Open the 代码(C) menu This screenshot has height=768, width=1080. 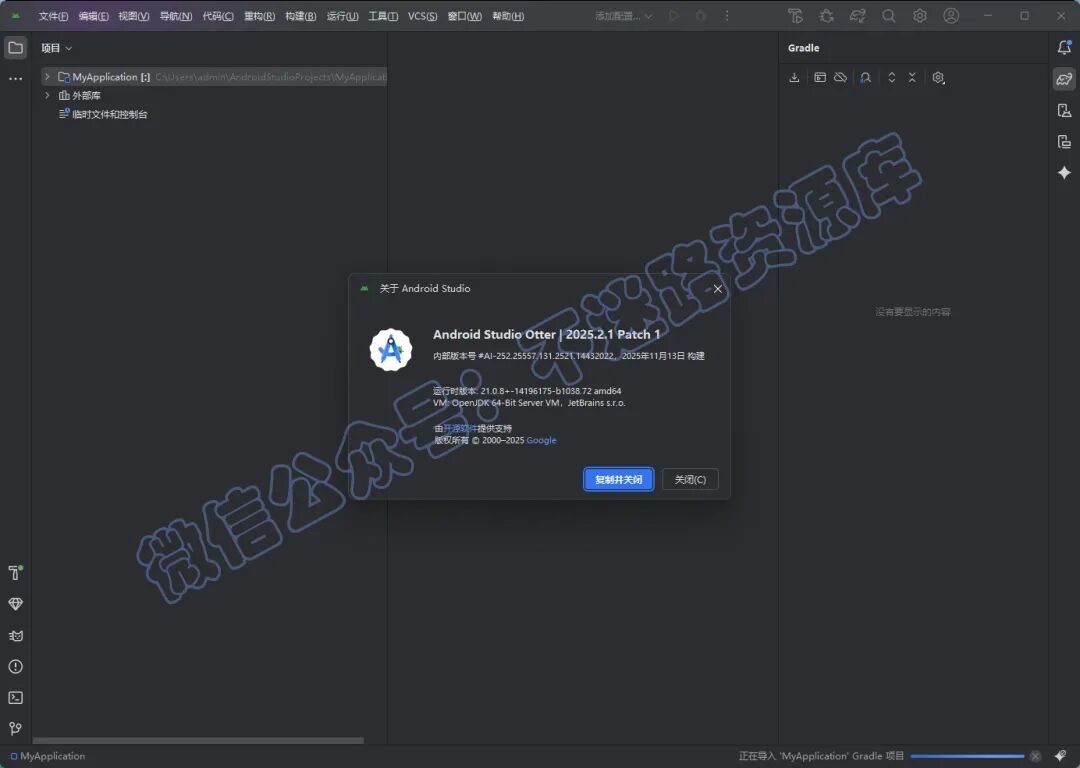(218, 16)
